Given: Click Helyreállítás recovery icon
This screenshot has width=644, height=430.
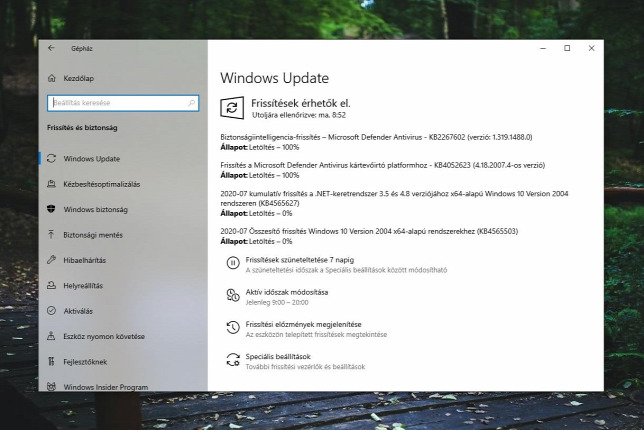Looking at the screenshot, I should 51,285.
